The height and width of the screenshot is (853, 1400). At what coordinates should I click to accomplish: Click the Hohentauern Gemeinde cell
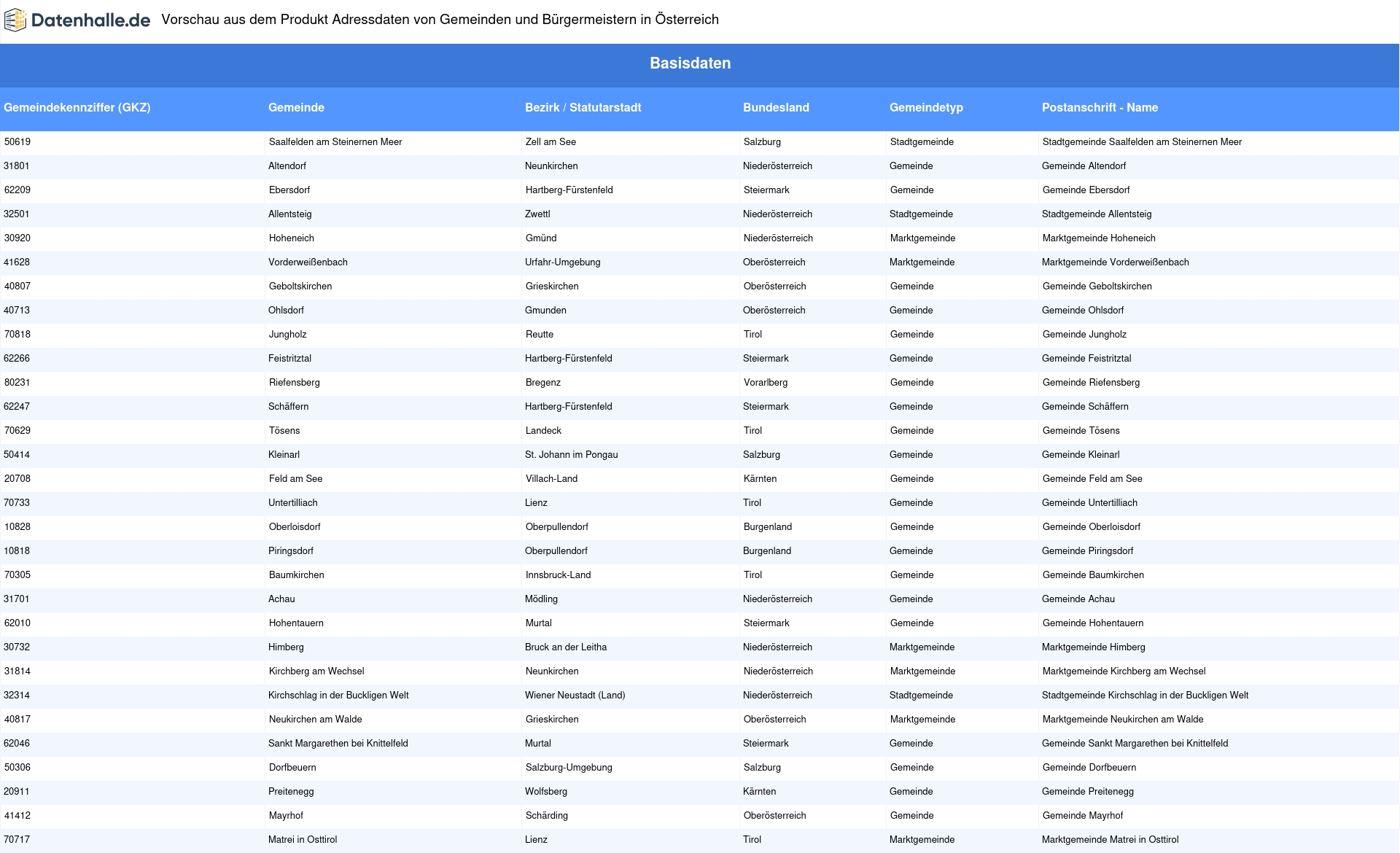coord(393,623)
